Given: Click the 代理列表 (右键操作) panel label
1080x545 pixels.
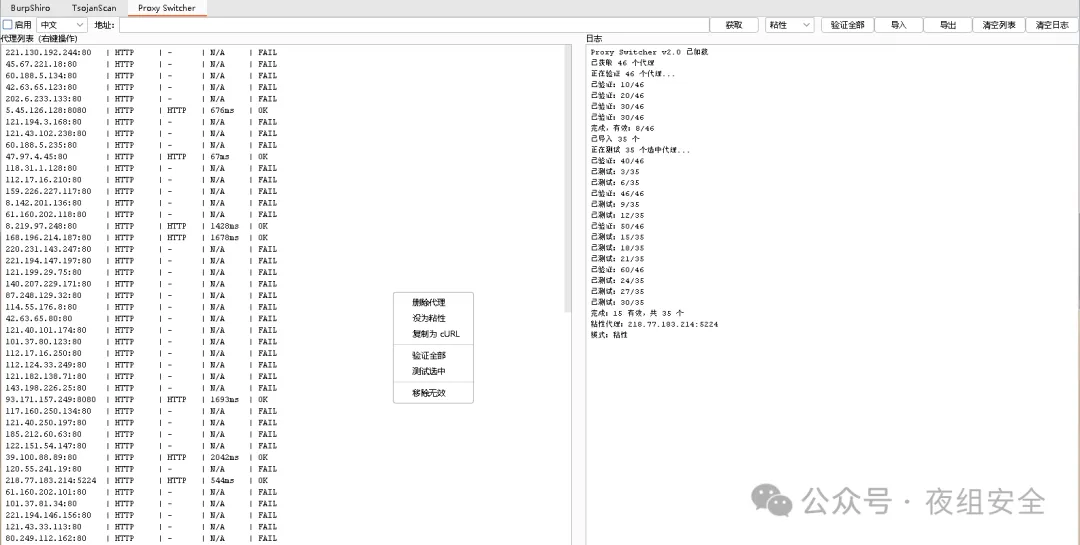Looking at the screenshot, I should click(x=39, y=39).
